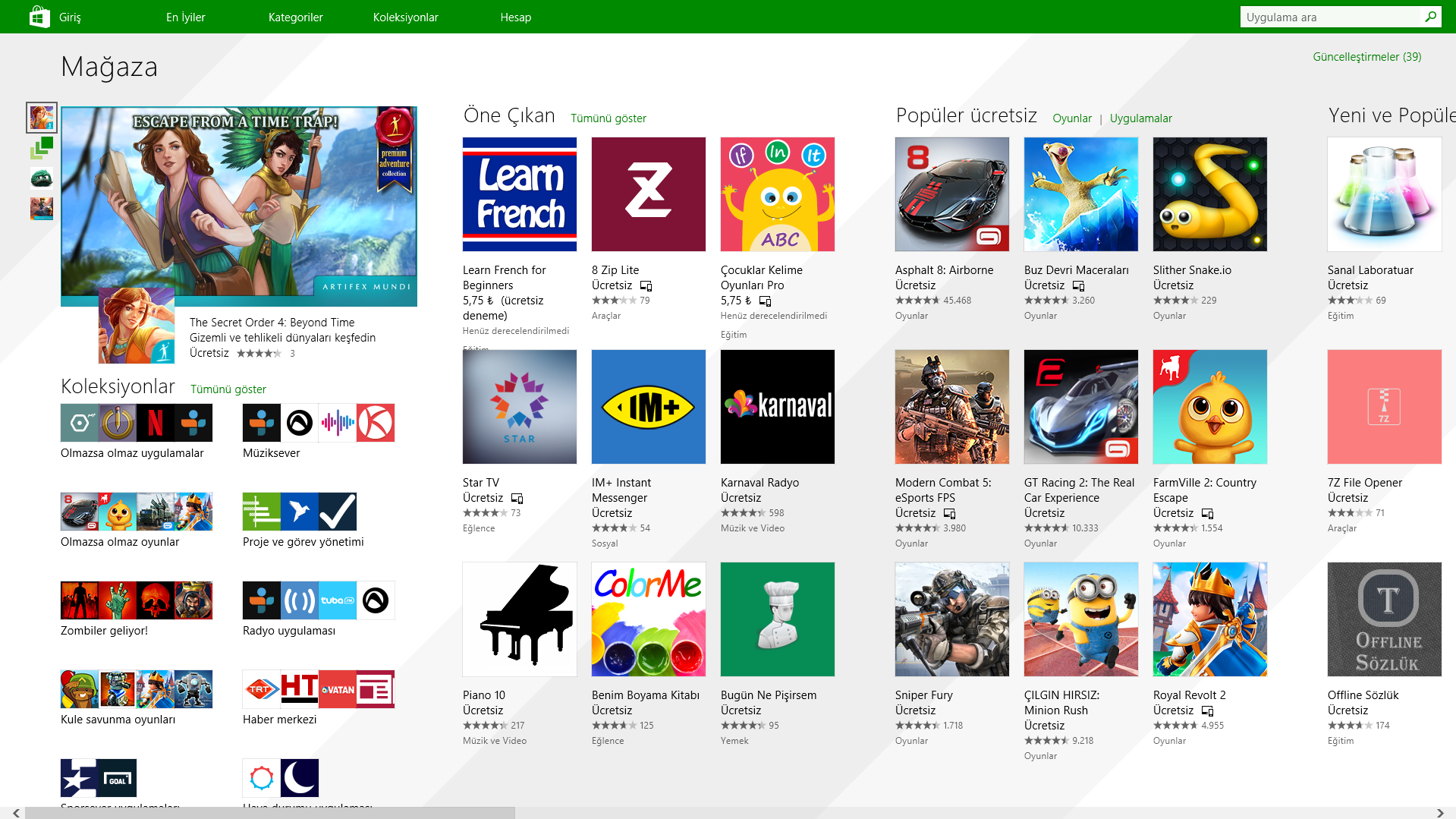Click the Slither Snake.io title text
Screen dimensions: 1456x819
coord(1192,270)
